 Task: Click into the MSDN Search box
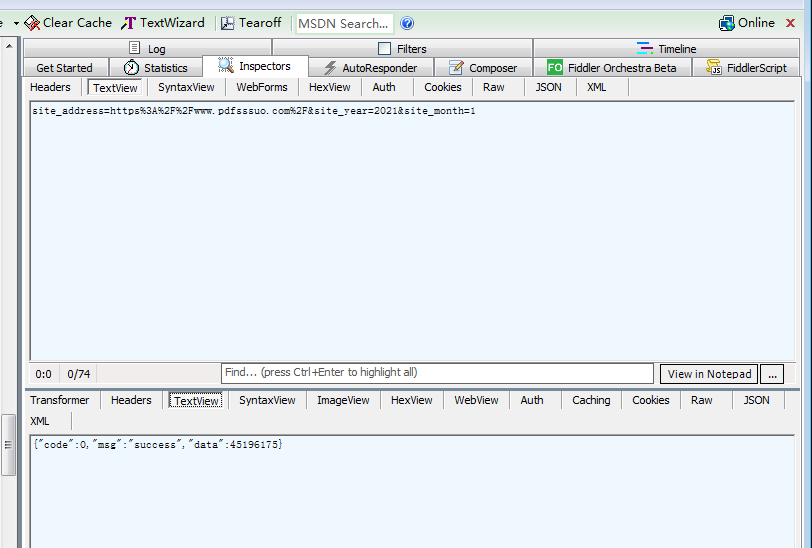coord(344,24)
